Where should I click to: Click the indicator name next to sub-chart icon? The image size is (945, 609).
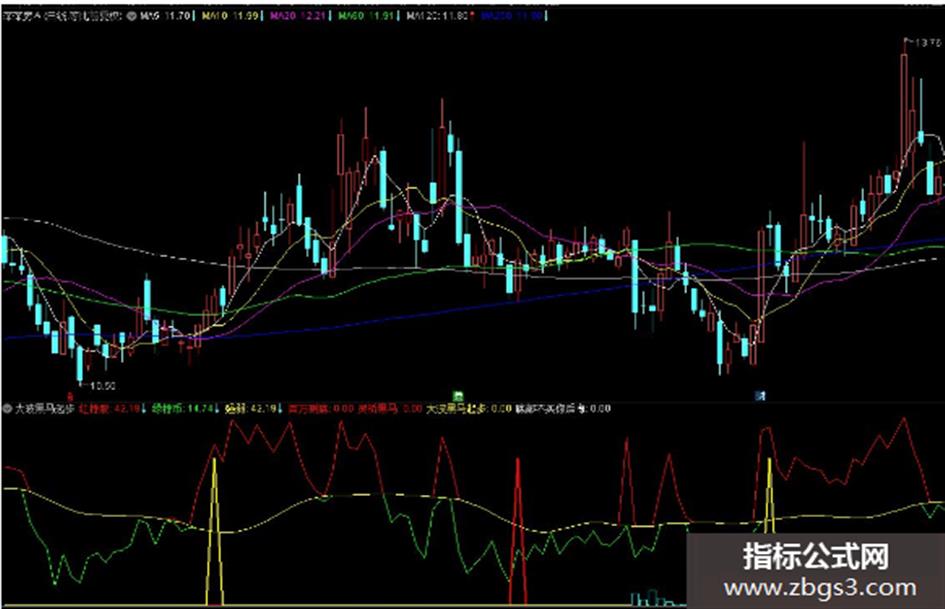pos(44,408)
